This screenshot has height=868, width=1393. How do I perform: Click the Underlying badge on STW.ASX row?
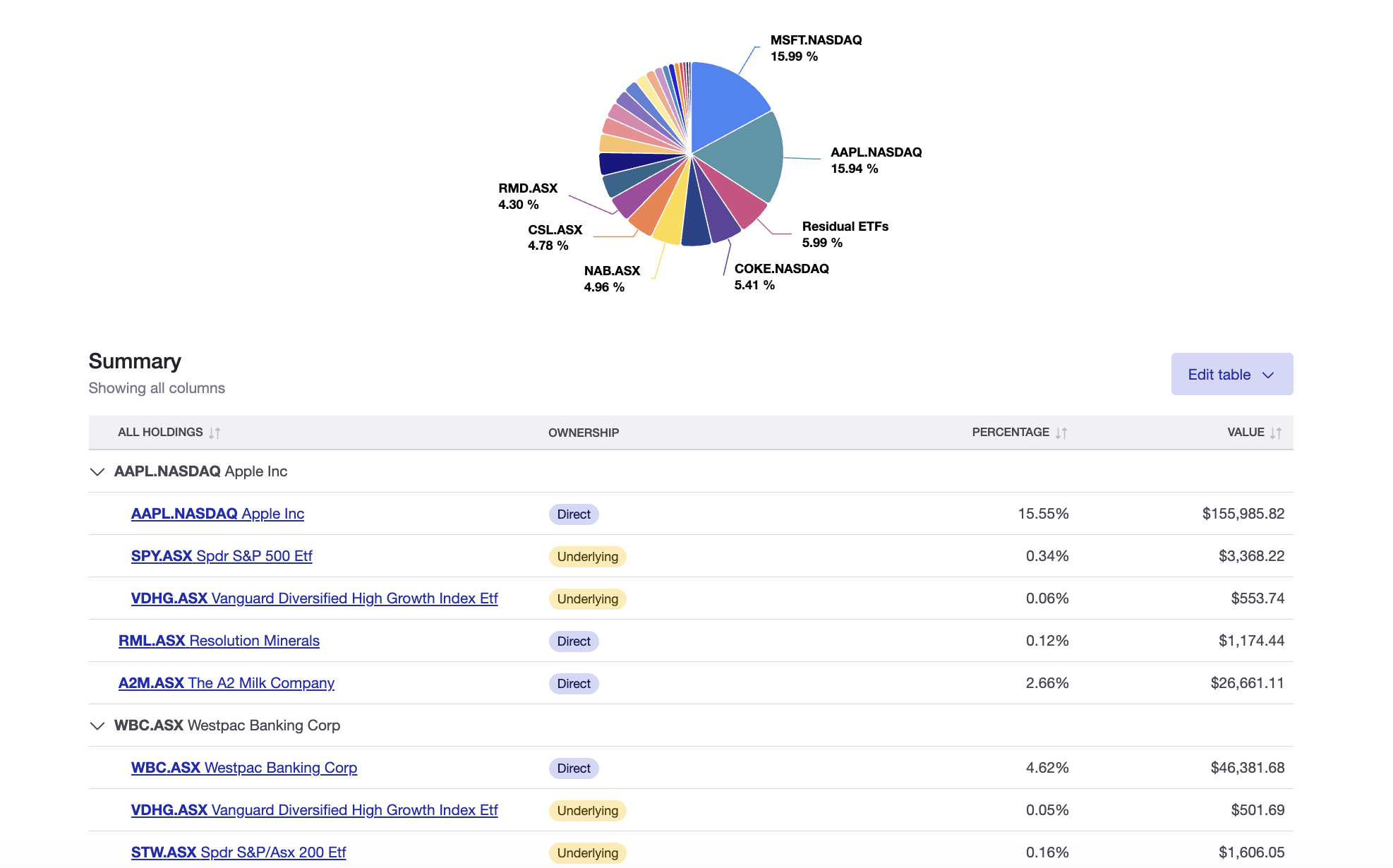587,852
